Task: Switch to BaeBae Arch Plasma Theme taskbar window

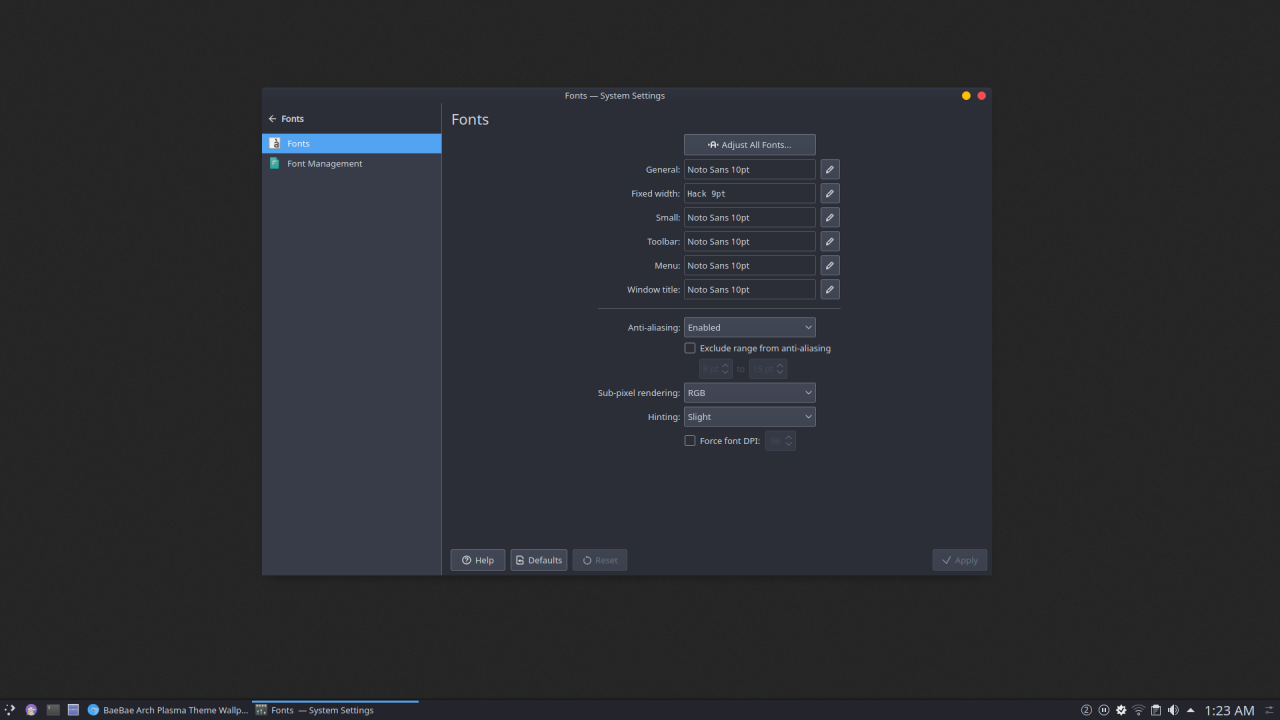Action: (x=167, y=710)
